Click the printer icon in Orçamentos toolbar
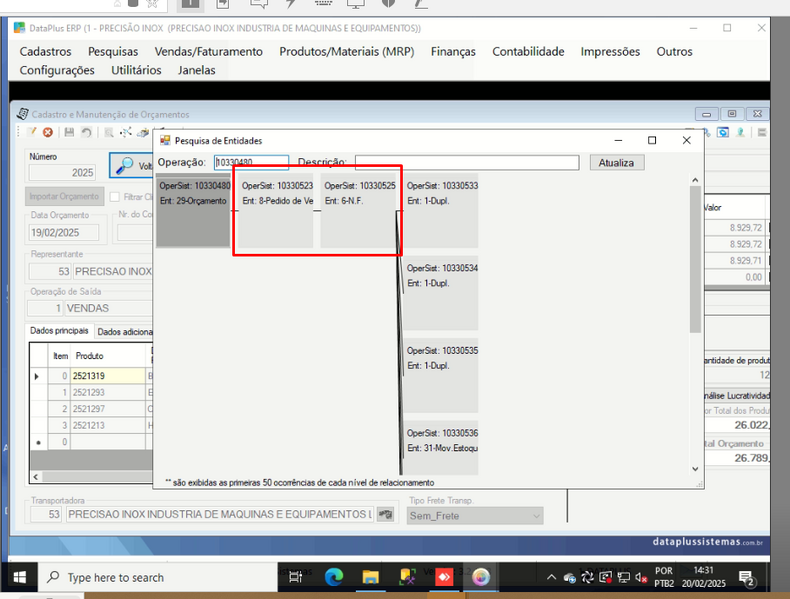 [144, 132]
